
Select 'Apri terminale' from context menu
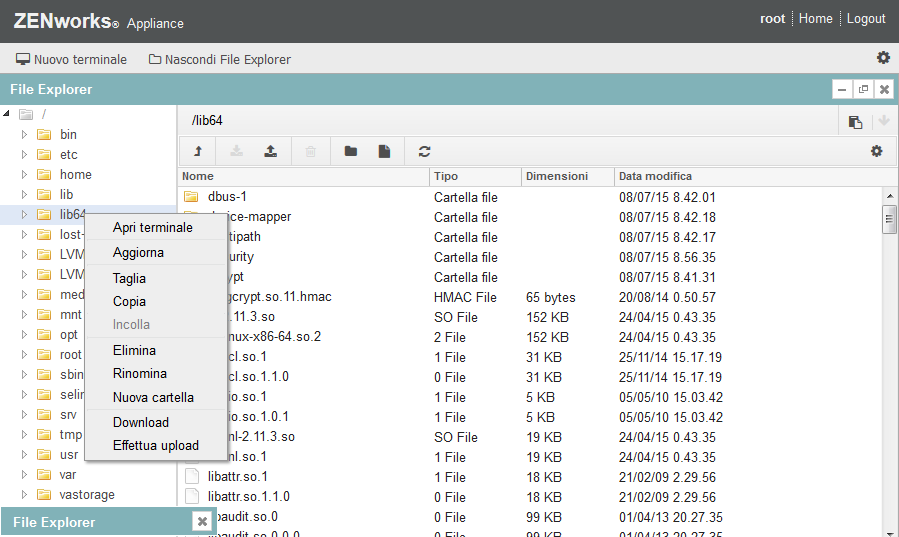(x=152, y=228)
